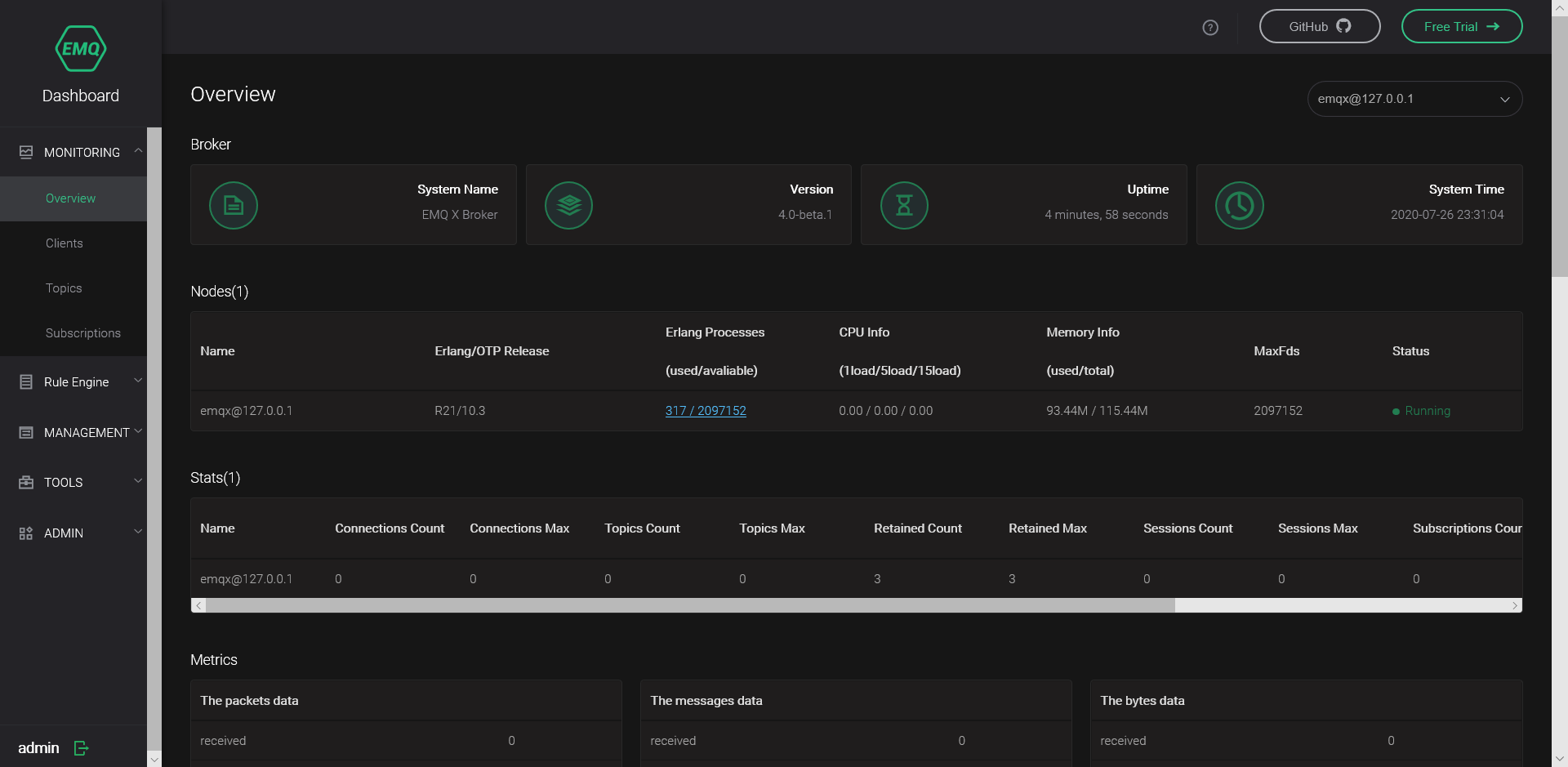Click the logout icon next to admin
Image resolution: width=1568 pixels, height=767 pixels.
pyautogui.click(x=81, y=748)
